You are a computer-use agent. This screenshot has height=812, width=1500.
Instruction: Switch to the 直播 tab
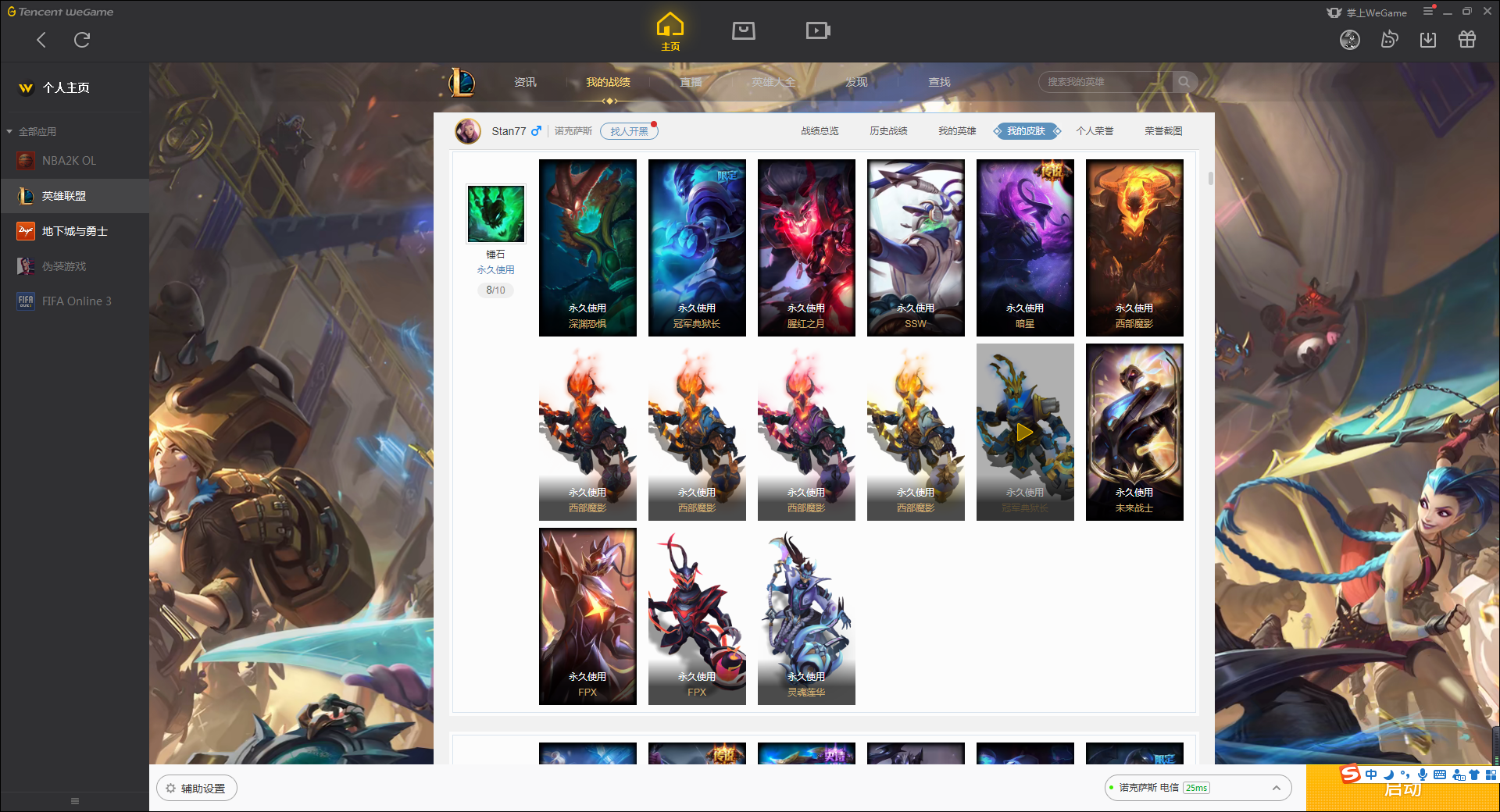coord(691,82)
